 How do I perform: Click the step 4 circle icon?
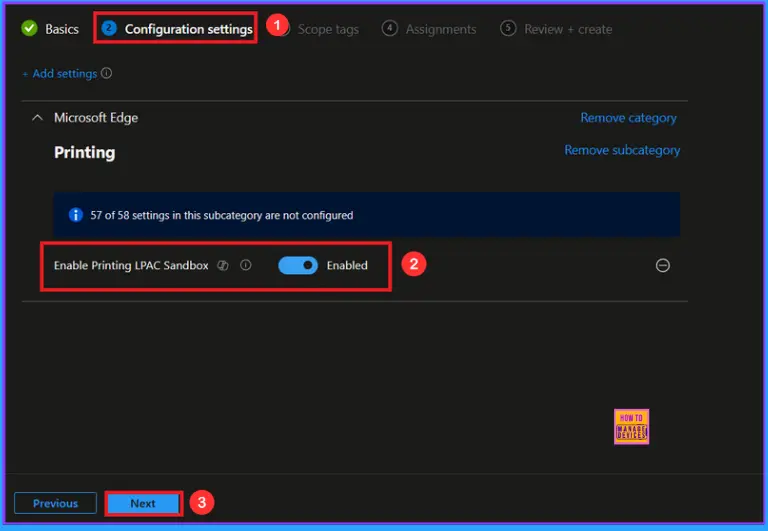coord(389,28)
